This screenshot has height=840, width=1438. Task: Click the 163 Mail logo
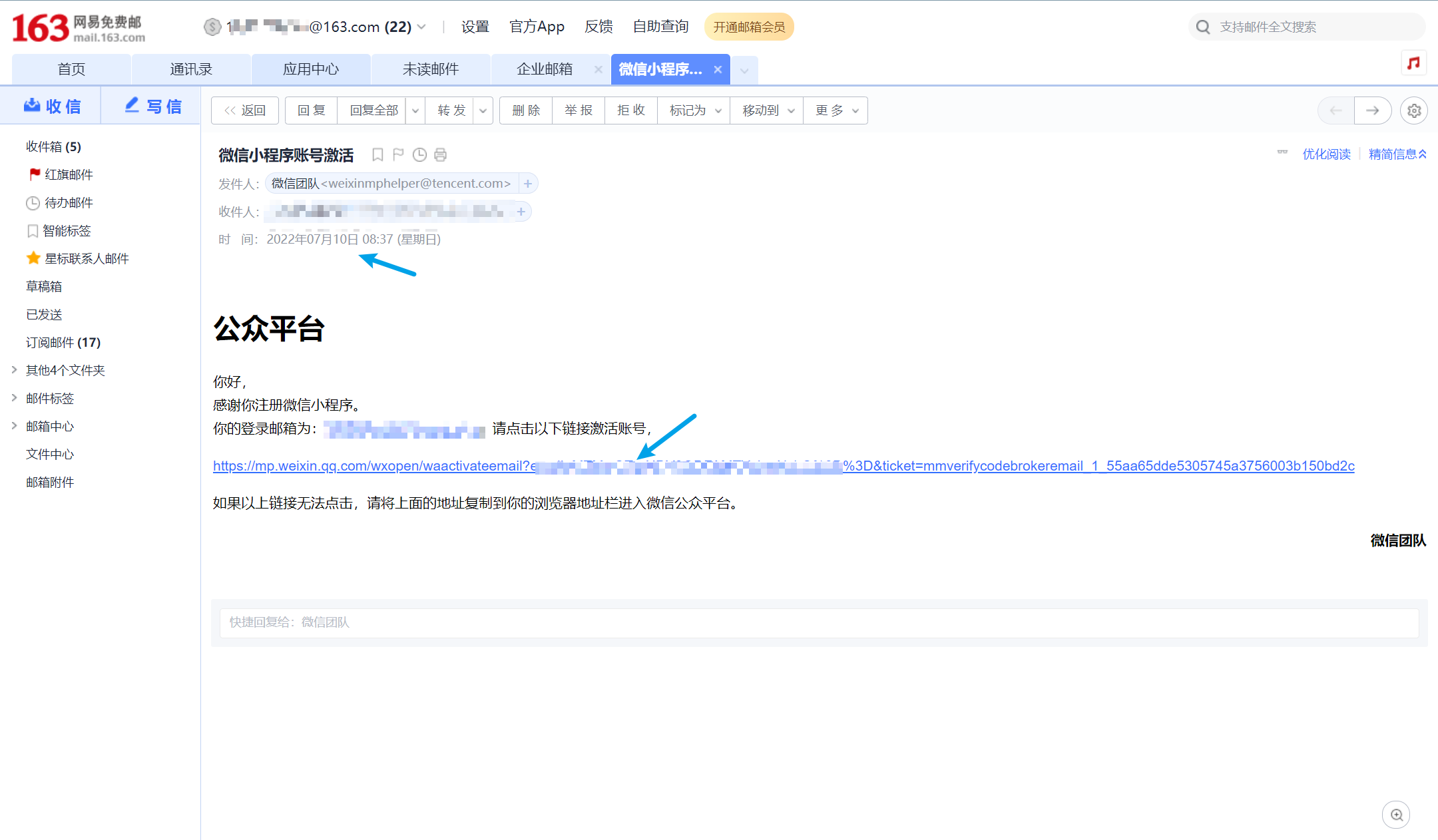tap(79, 28)
